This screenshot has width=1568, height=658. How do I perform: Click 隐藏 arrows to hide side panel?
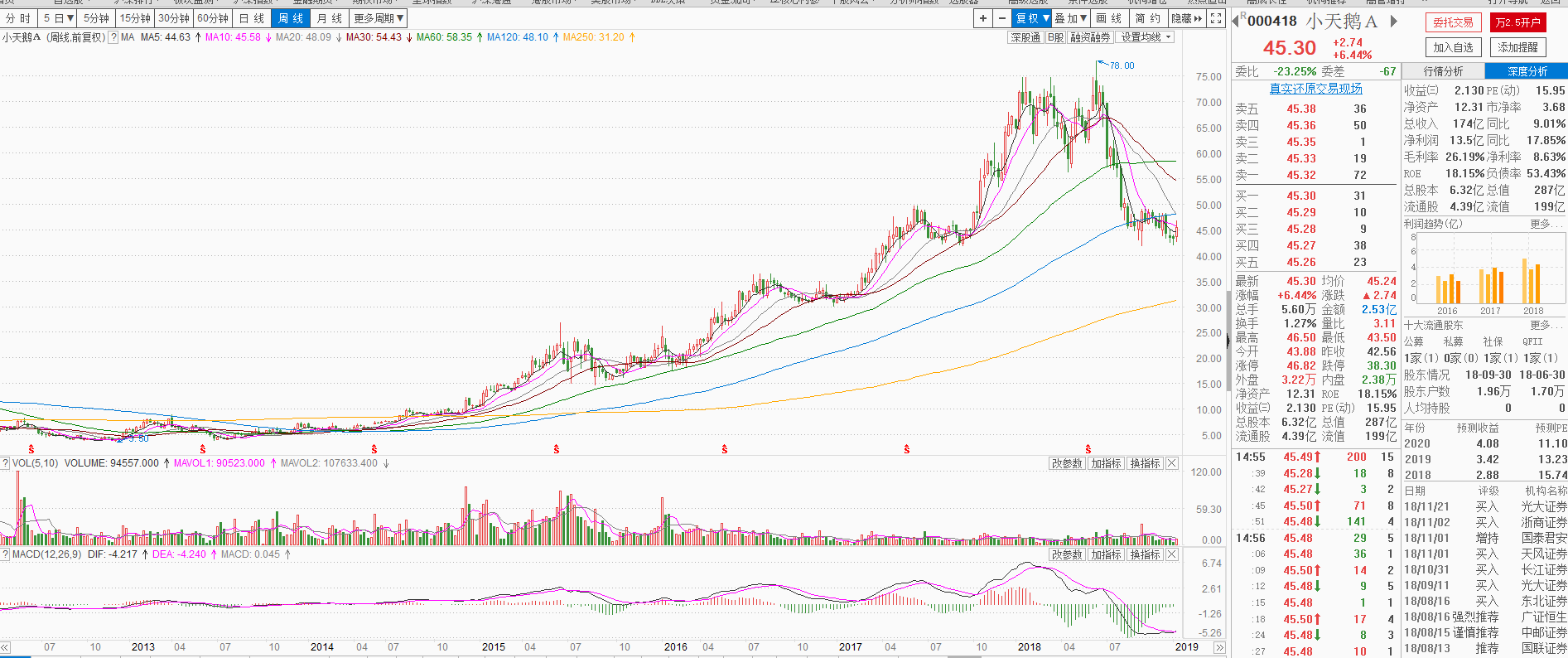1187,18
